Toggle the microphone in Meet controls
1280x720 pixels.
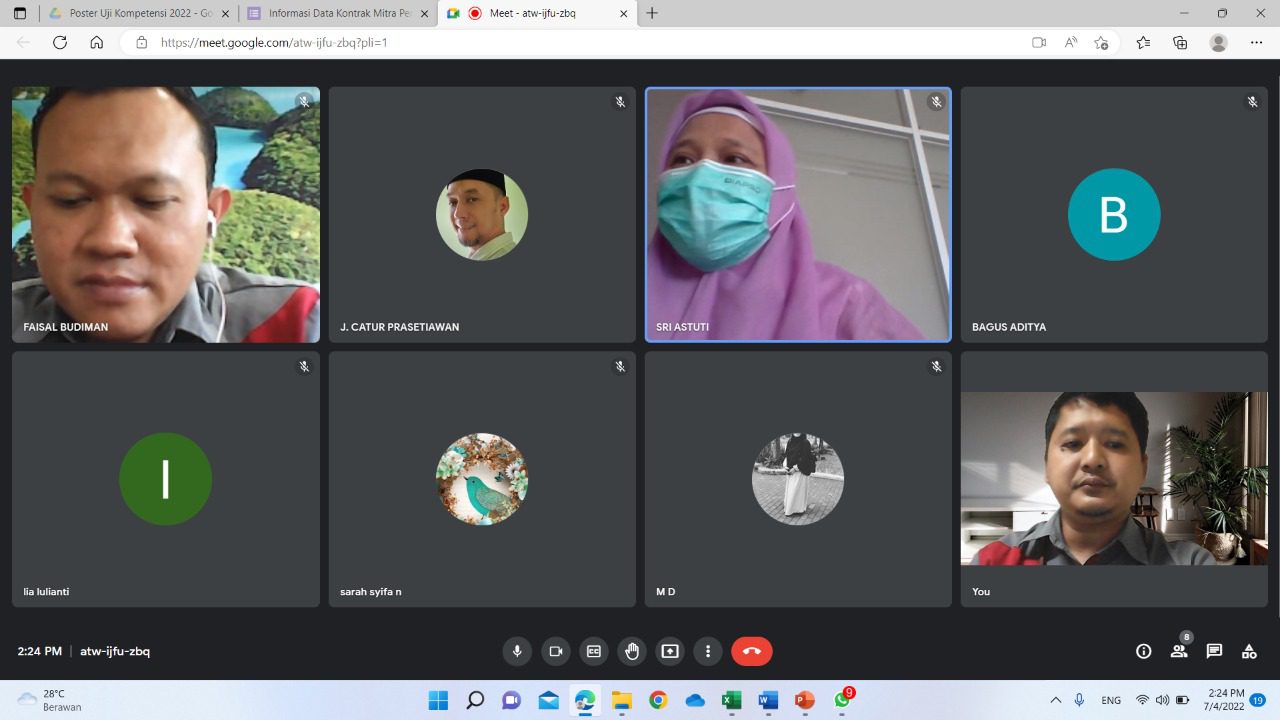pyautogui.click(x=517, y=651)
